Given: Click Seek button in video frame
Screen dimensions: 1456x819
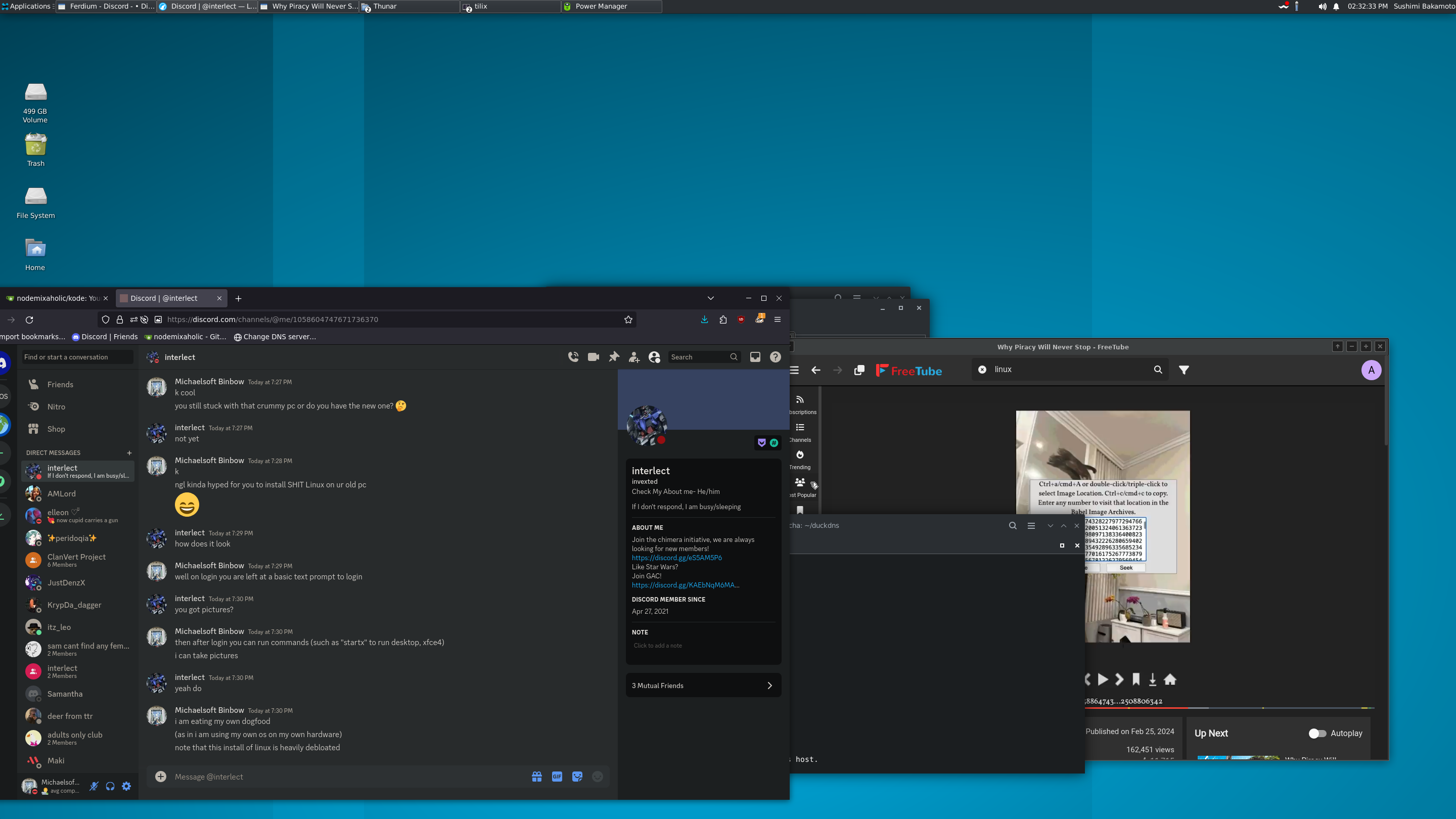Looking at the screenshot, I should [1126, 567].
